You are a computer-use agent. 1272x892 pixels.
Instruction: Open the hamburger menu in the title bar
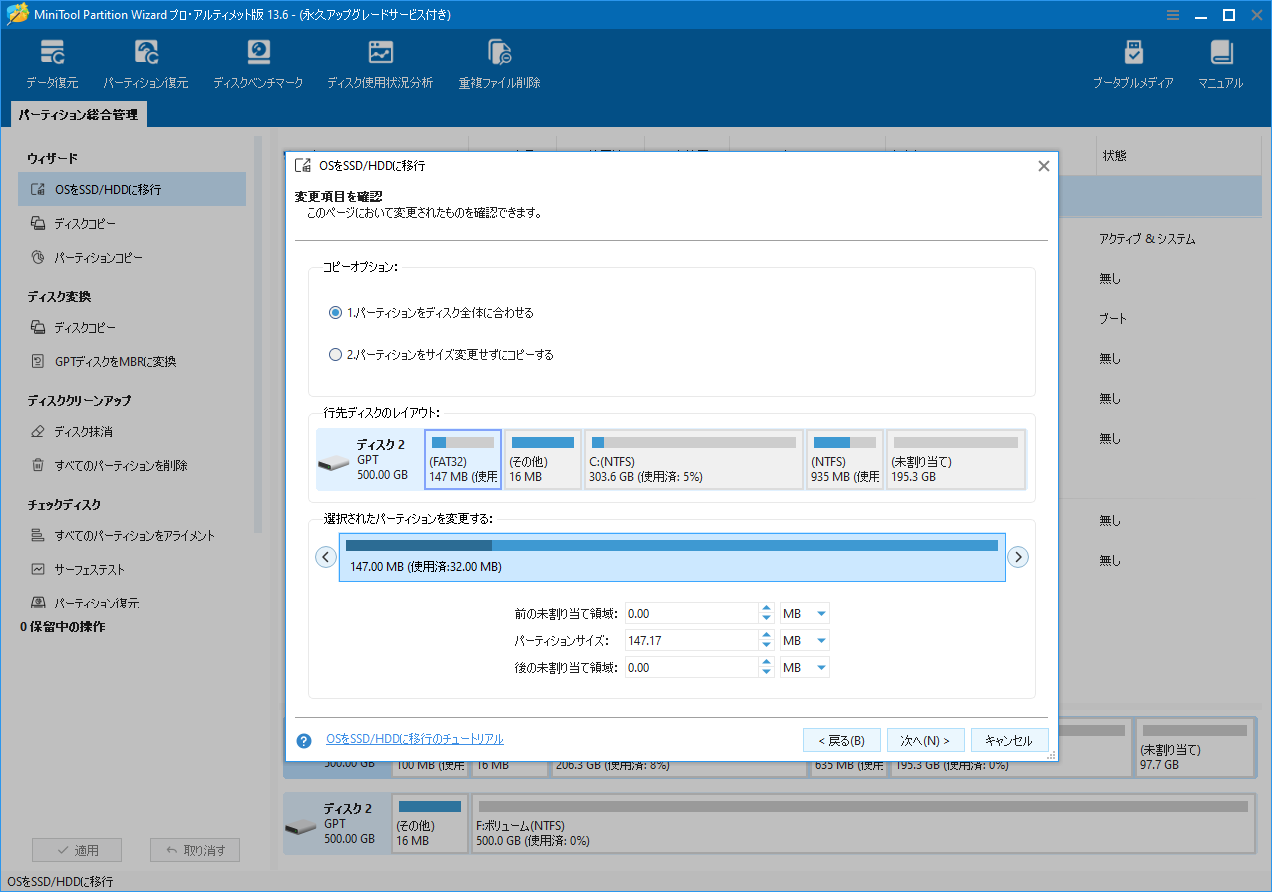[1171, 14]
